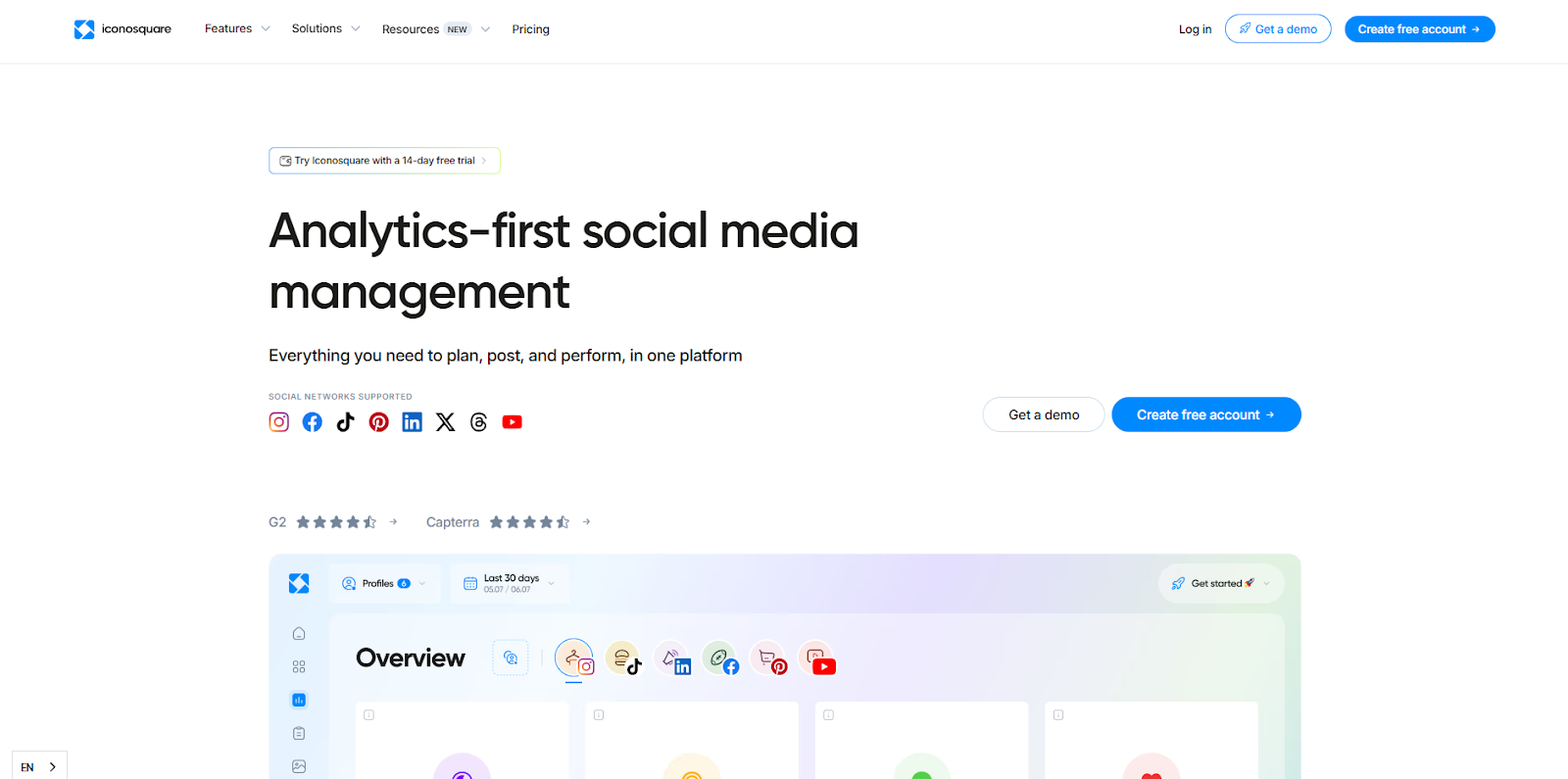
Task: Click info icon on third overview card
Action: pyautogui.click(x=829, y=715)
